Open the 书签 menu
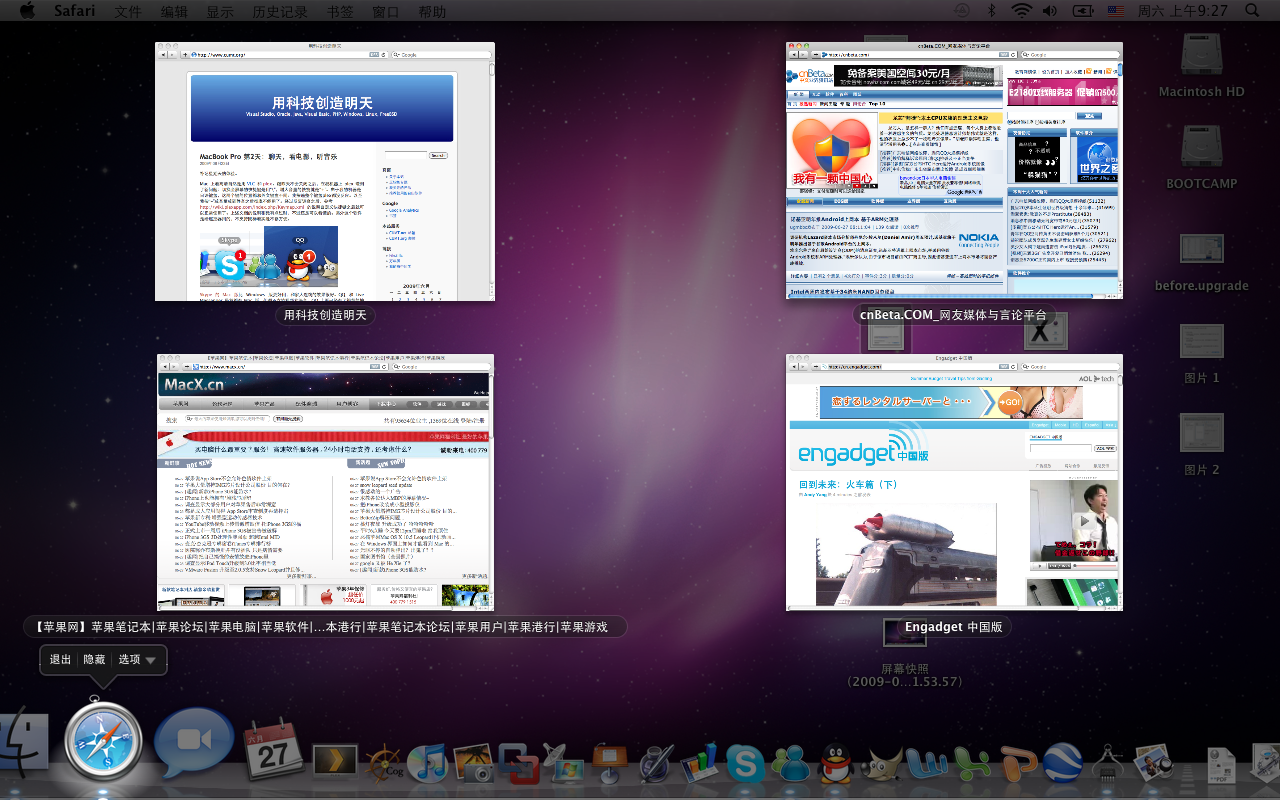This screenshot has height=800, width=1280. (340, 11)
